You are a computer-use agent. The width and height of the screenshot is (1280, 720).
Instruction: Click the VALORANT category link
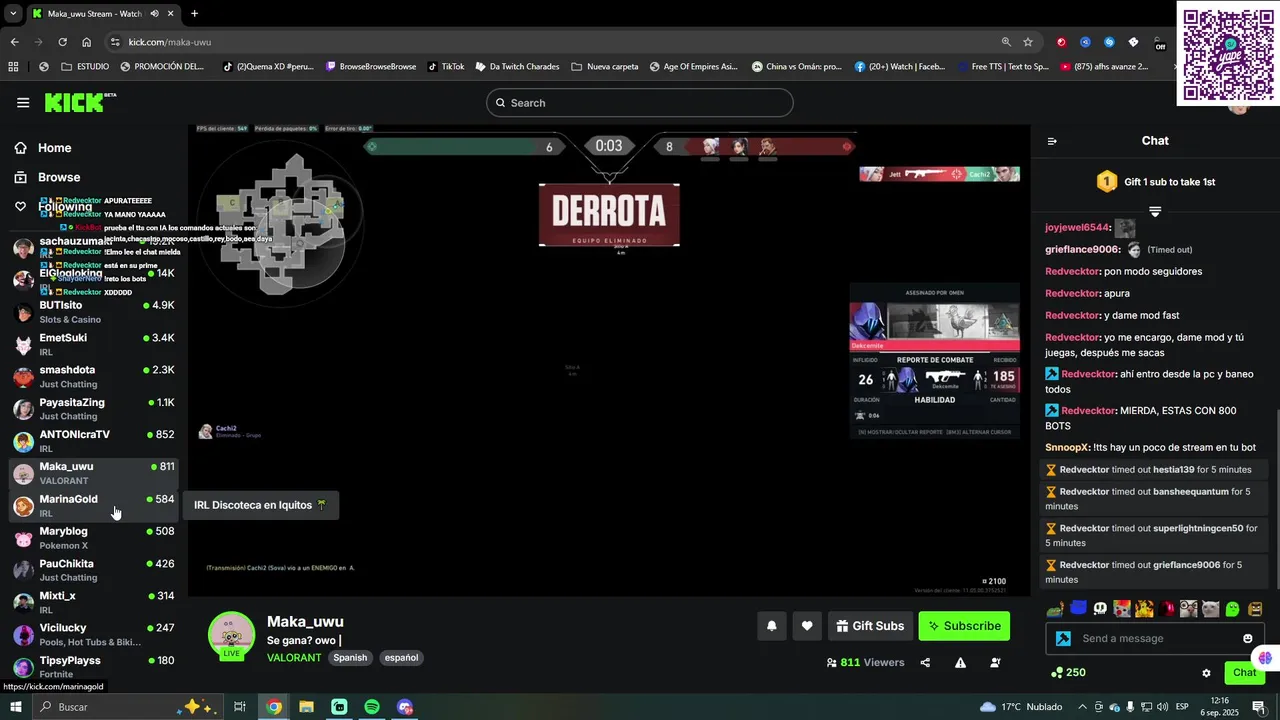tap(294, 658)
